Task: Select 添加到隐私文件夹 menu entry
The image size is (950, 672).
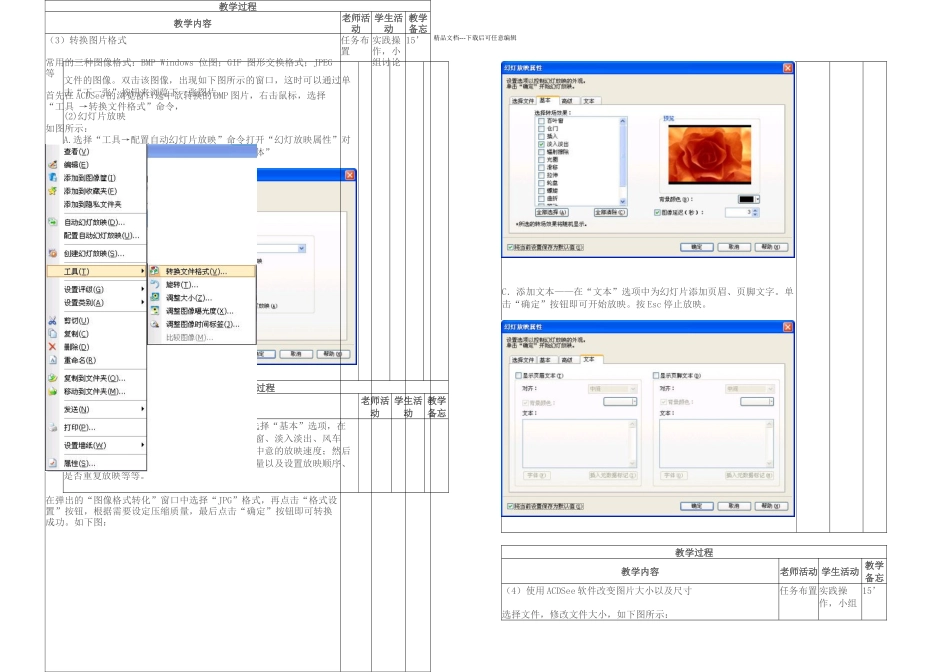Action: [93, 204]
